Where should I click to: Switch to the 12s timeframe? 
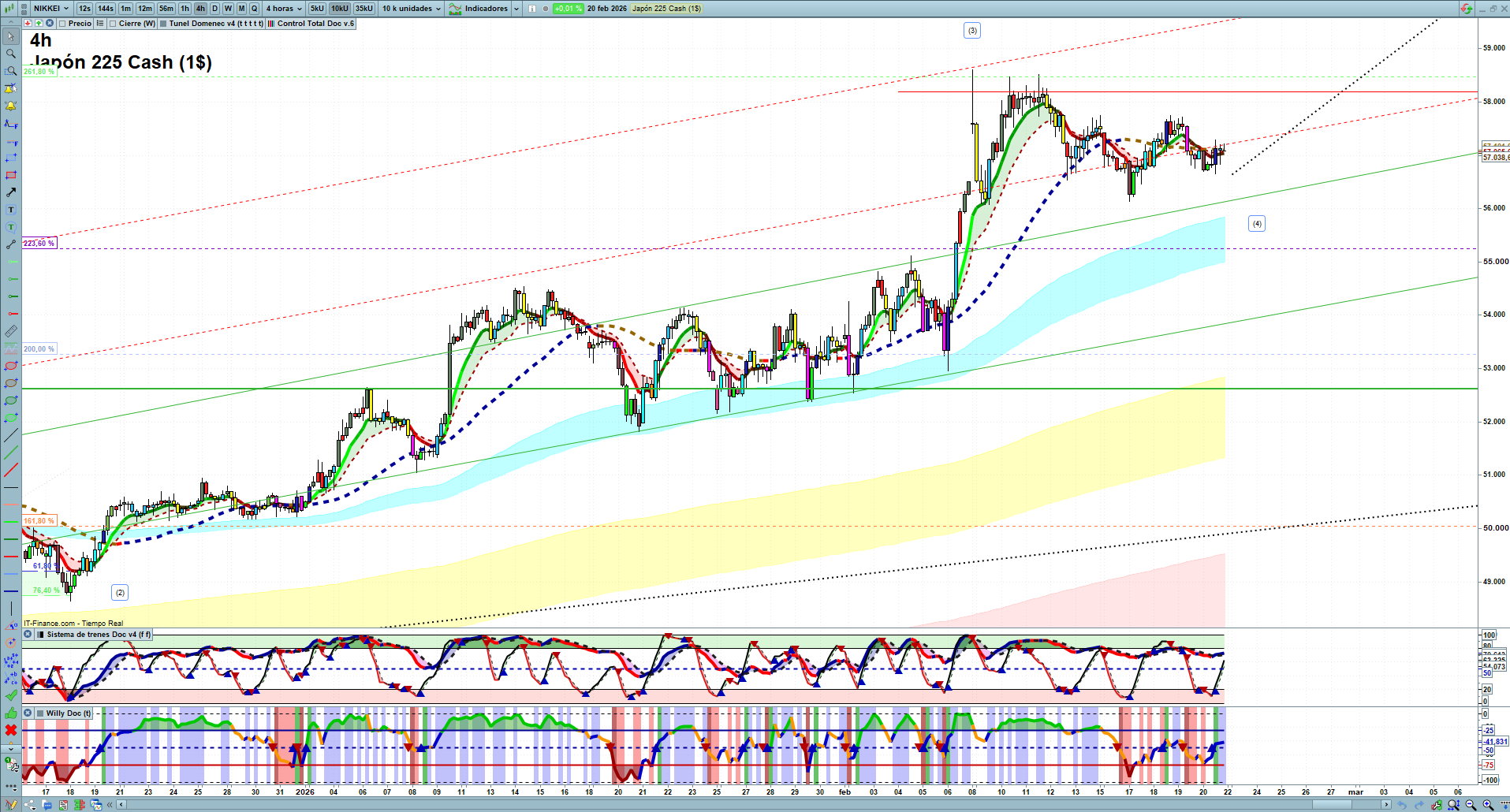pyautogui.click(x=84, y=9)
